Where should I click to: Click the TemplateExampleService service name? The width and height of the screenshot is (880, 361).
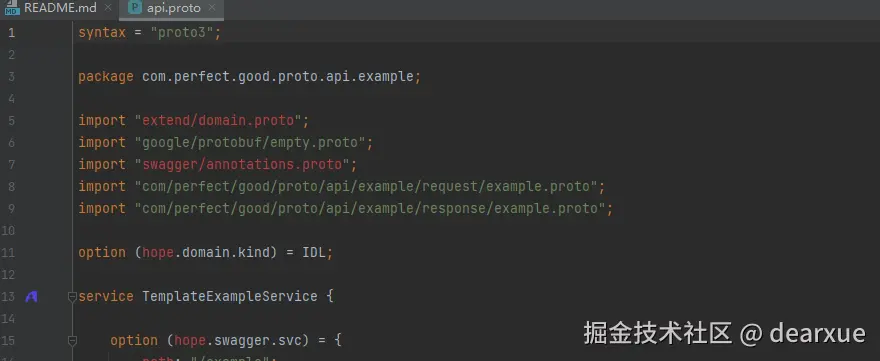[230, 296]
